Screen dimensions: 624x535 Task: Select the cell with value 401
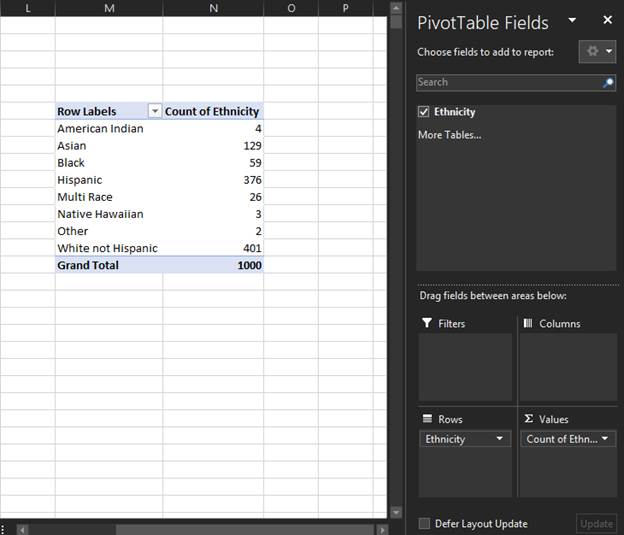213,248
